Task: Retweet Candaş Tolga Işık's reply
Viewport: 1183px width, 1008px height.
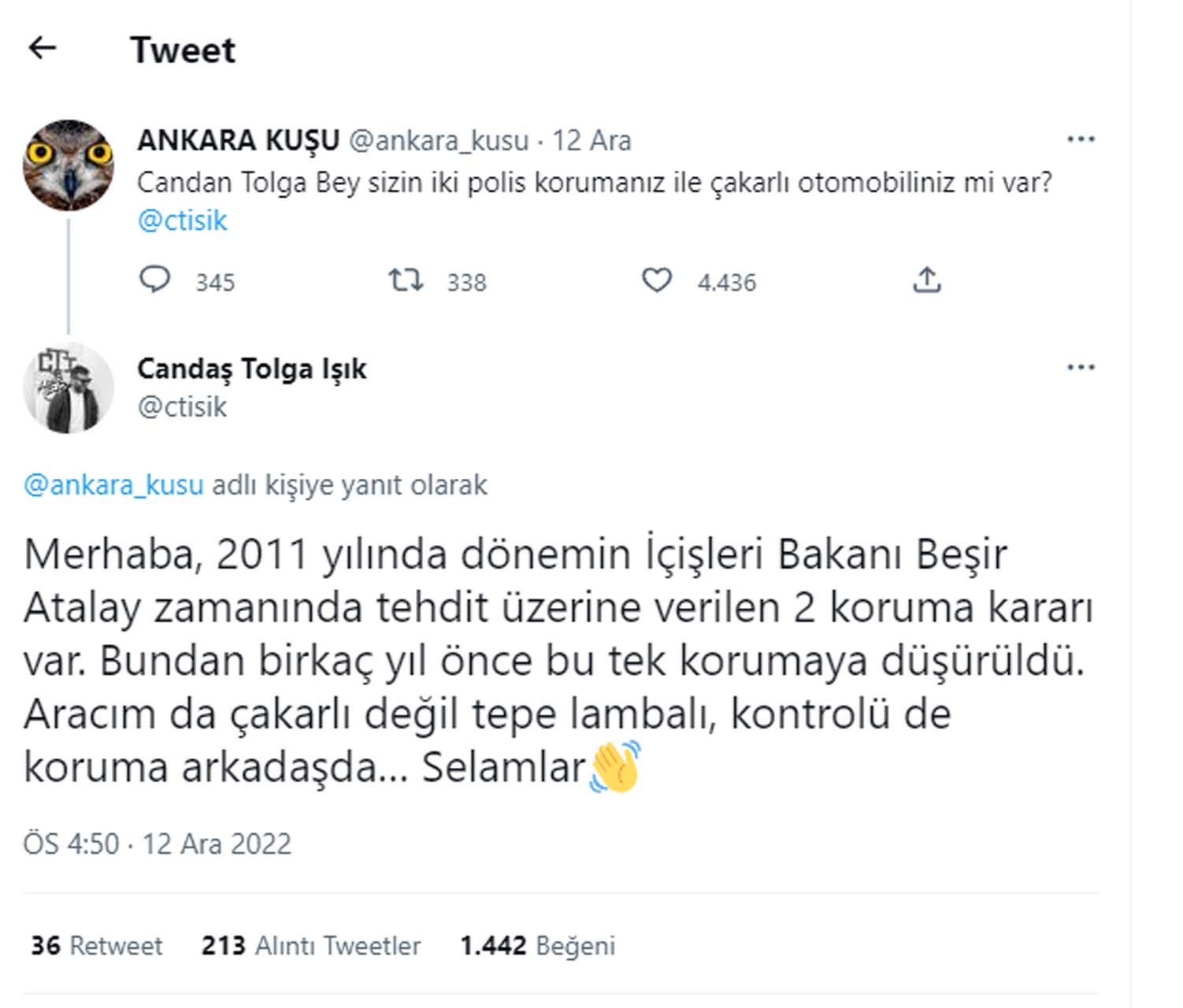Action: pyautogui.click(x=95, y=944)
